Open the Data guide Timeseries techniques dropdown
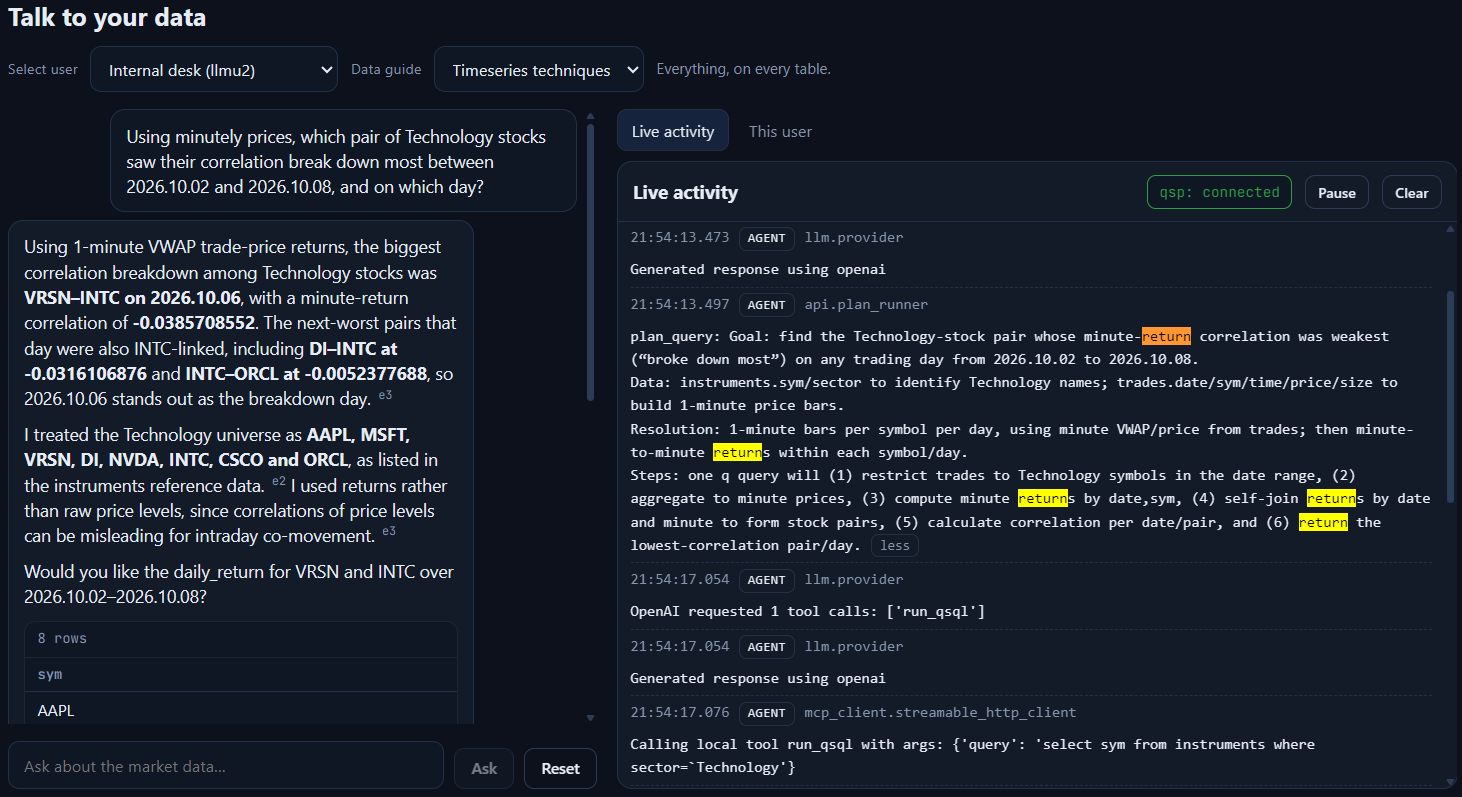The width and height of the screenshot is (1462, 797). (x=539, y=70)
